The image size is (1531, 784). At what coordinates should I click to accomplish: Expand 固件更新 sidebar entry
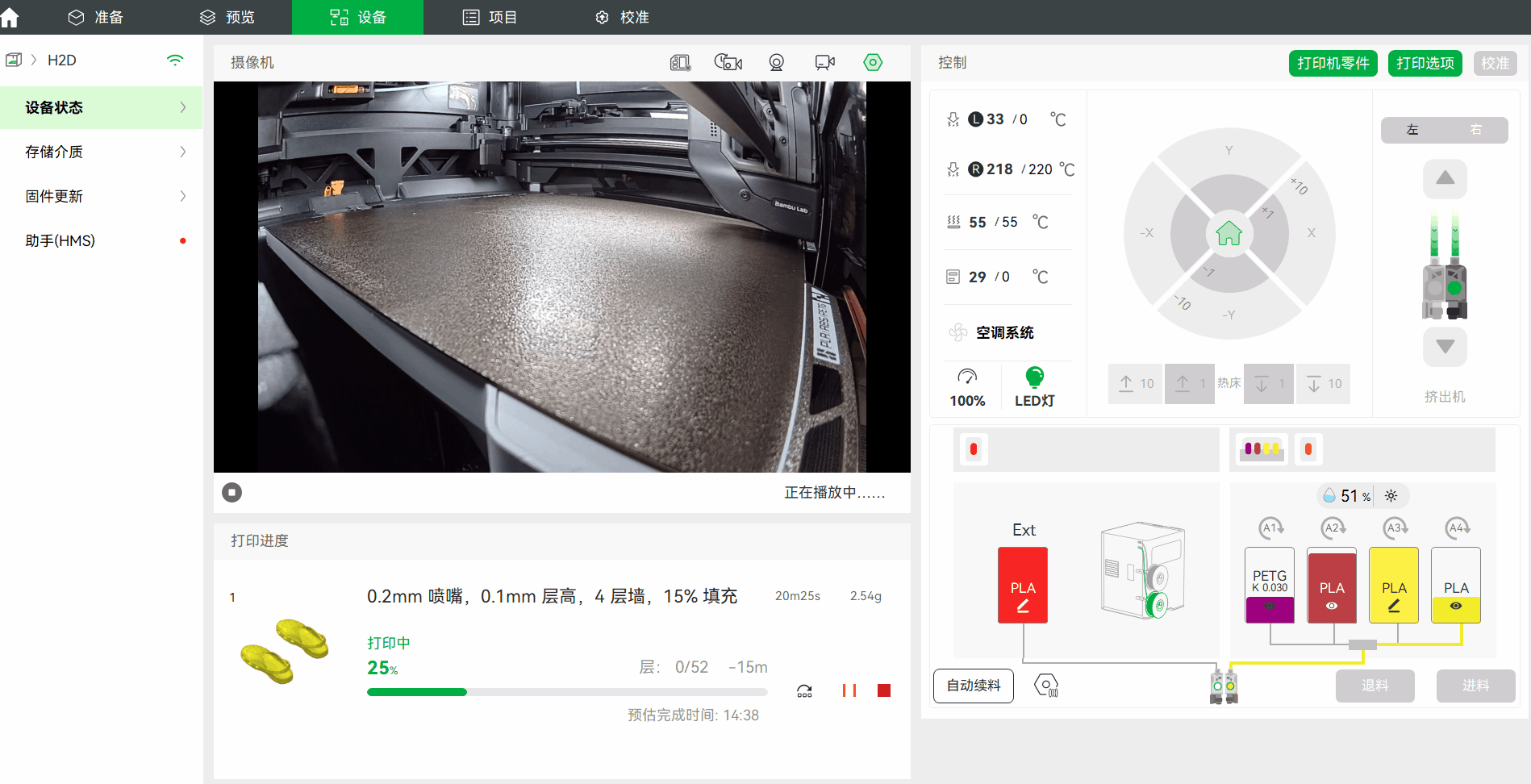102,196
